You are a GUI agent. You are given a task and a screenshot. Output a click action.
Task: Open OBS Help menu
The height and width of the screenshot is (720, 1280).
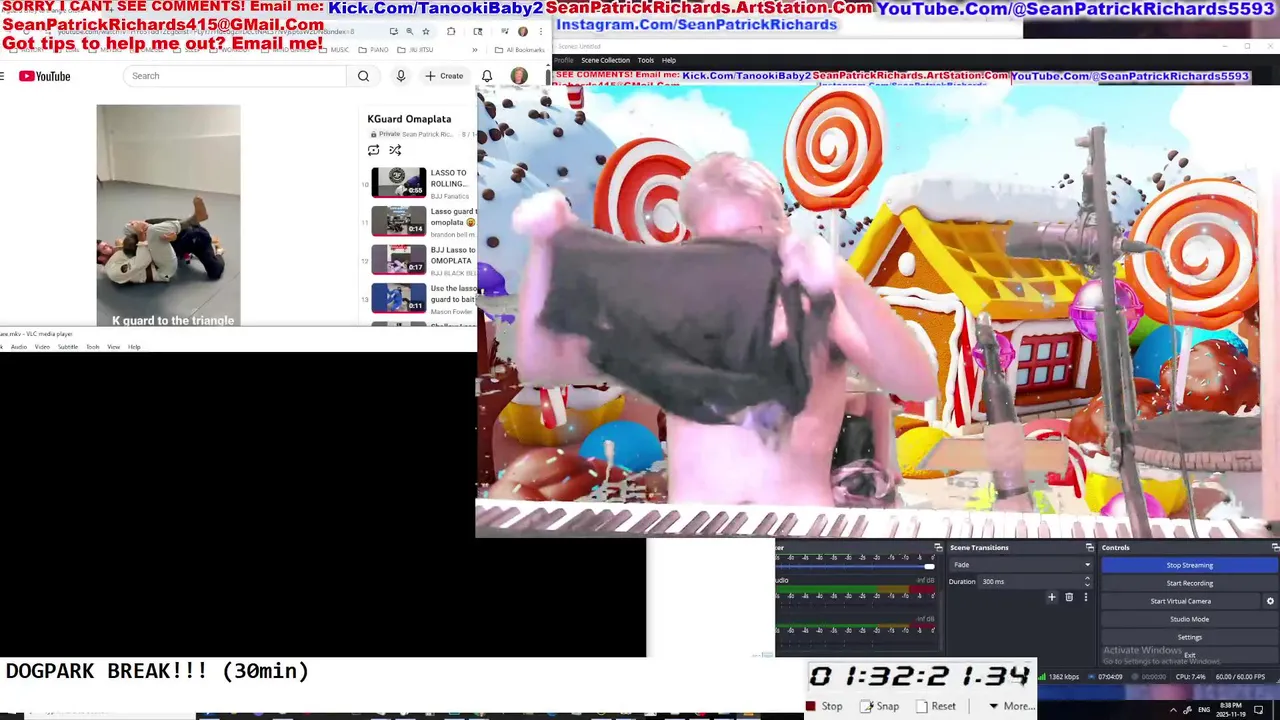669,60
